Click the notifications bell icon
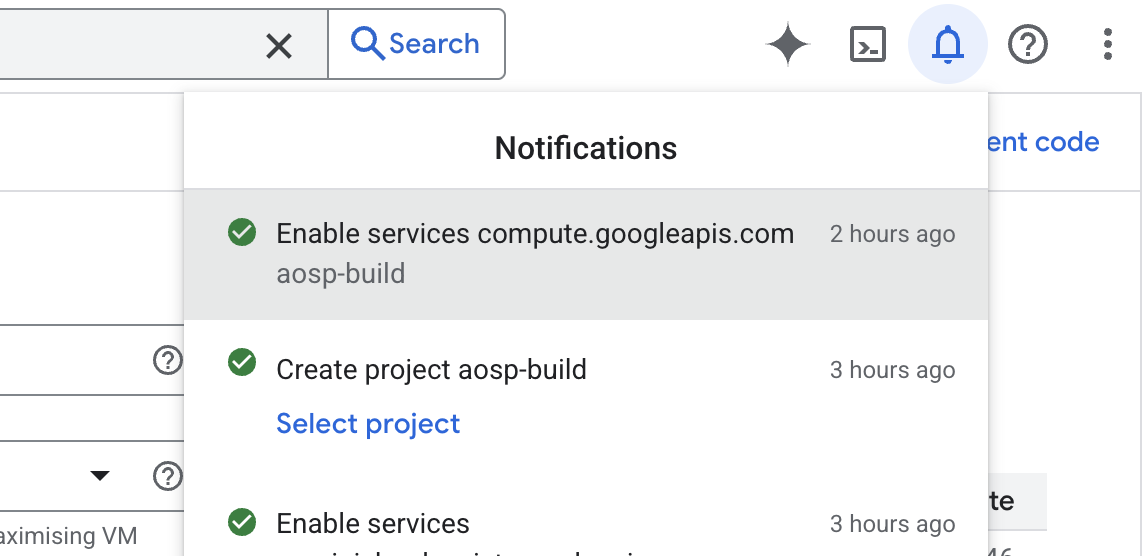The image size is (1142, 556). tap(947, 45)
